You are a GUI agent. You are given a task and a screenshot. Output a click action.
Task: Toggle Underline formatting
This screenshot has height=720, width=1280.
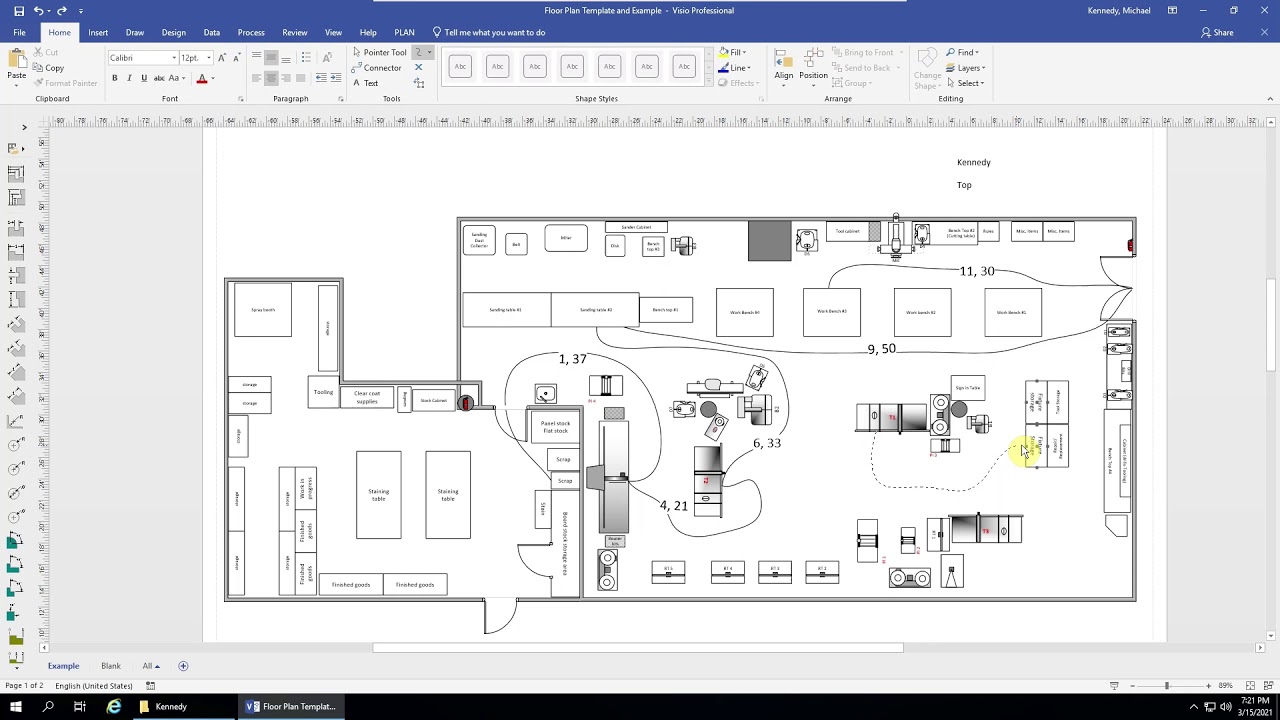click(x=143, y=78)
